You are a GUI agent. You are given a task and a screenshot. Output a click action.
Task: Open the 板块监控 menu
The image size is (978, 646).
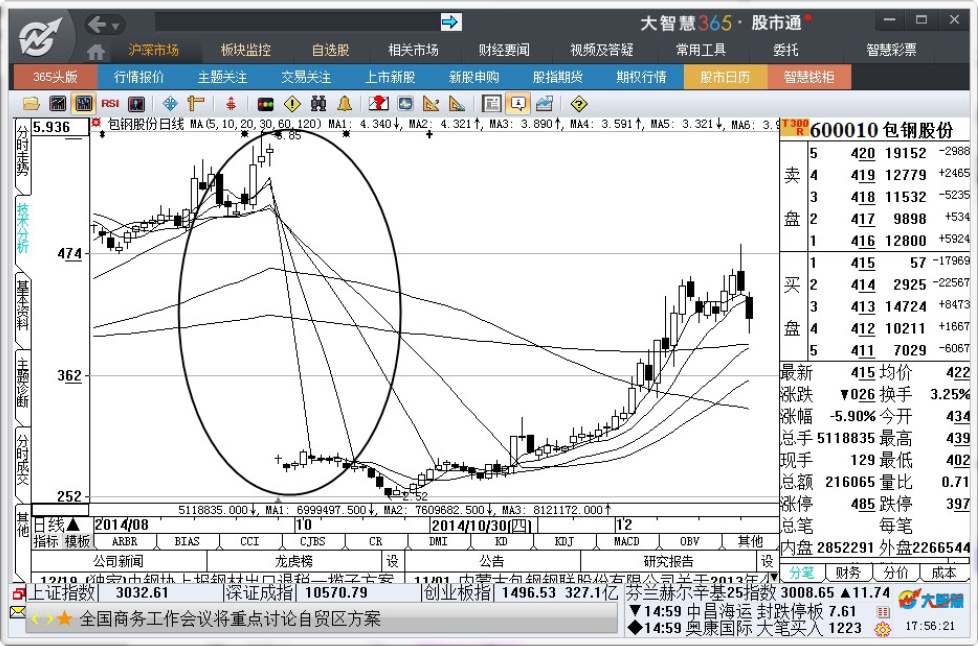click(x=246, y=50)
